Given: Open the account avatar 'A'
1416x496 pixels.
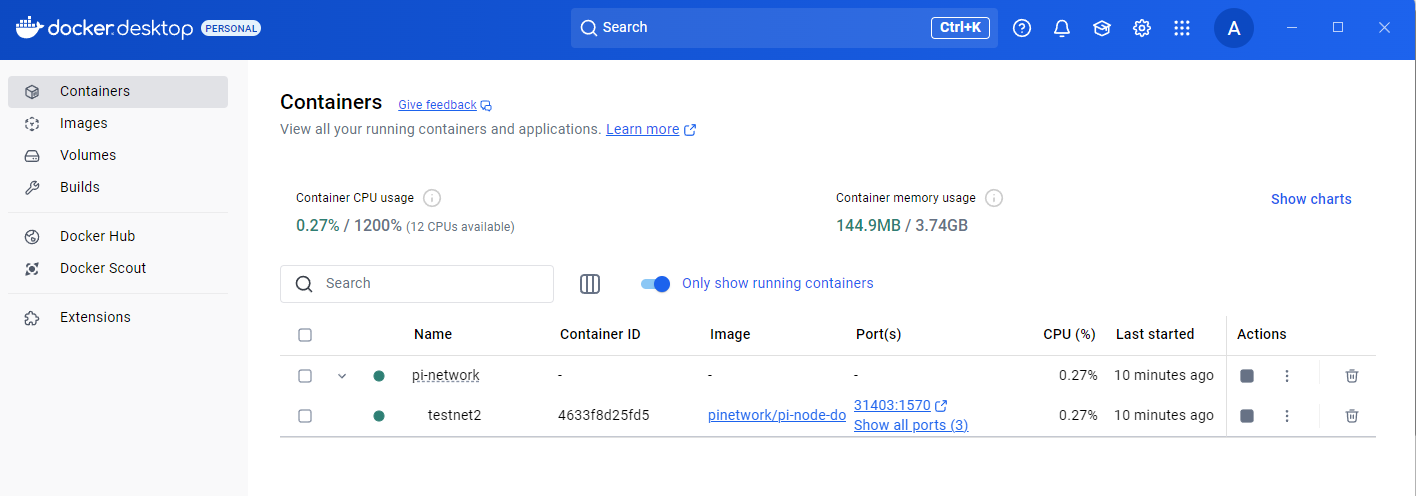Looking at the screenshot, I should (1234, 28).
